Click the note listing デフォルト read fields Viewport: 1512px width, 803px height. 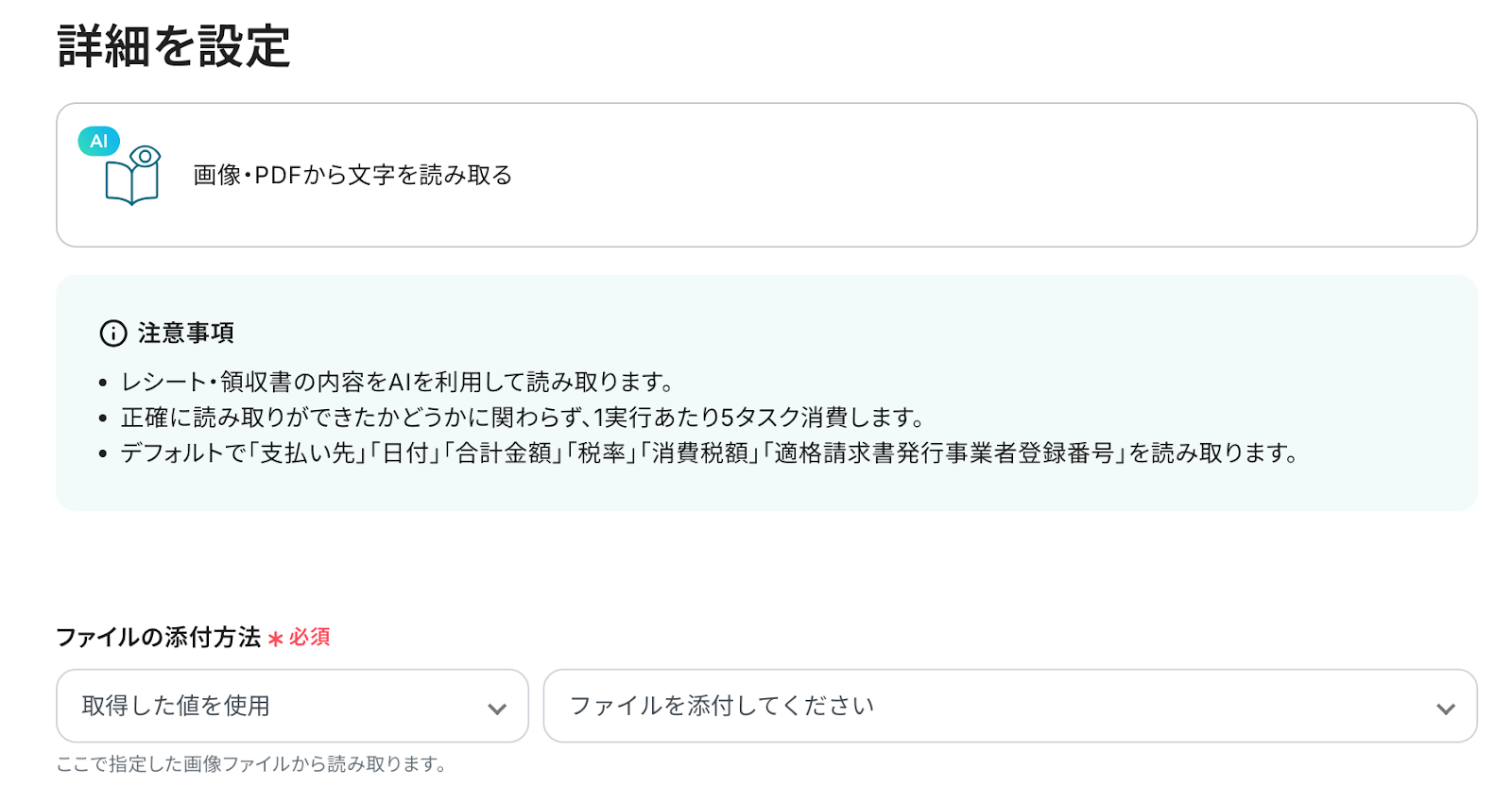[x=709, y=453]
